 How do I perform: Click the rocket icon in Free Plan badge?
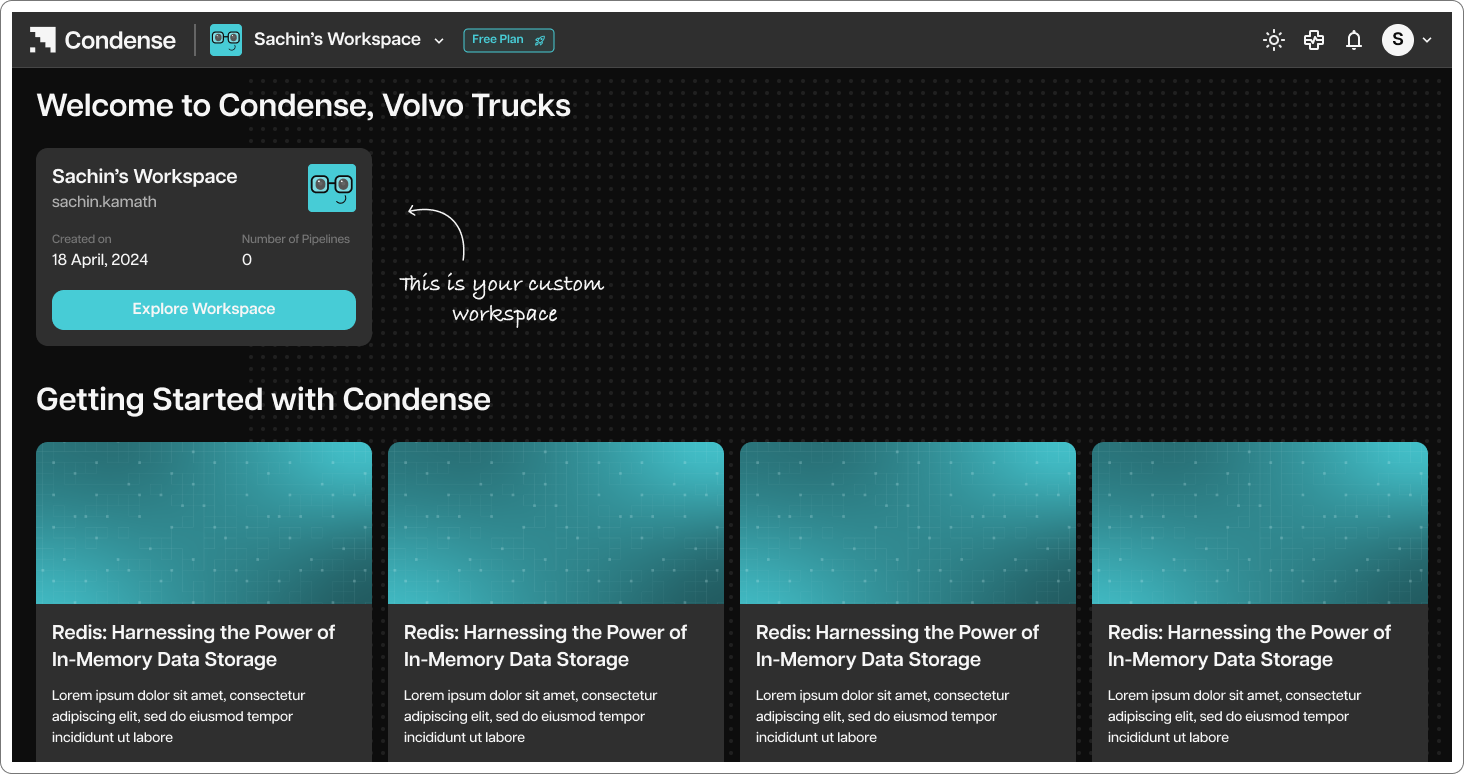[x=540, y=40]
